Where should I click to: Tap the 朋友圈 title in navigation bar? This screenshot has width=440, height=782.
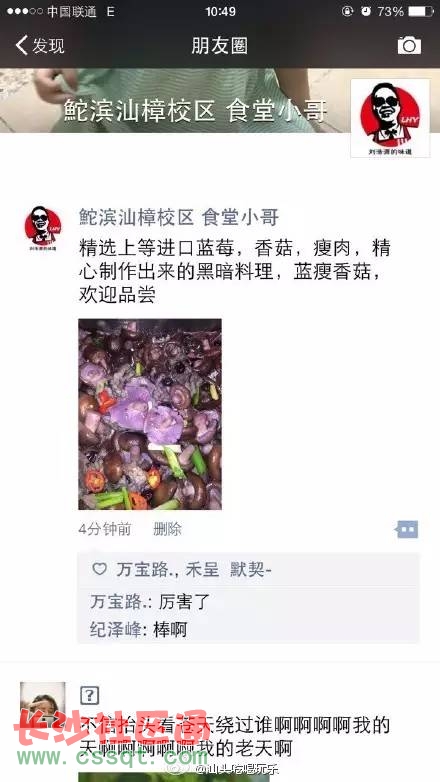click(220, 45)
